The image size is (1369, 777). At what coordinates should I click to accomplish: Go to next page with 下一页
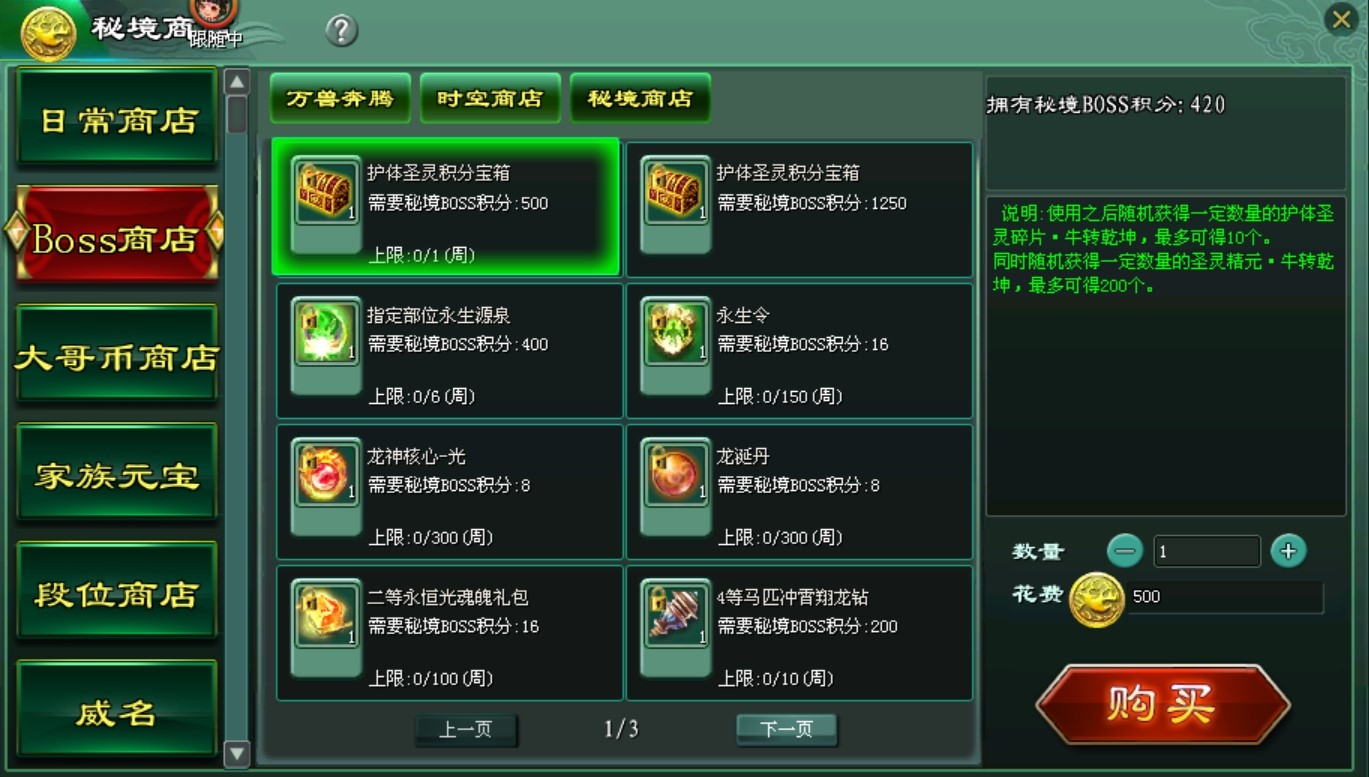tap(786, 730)
